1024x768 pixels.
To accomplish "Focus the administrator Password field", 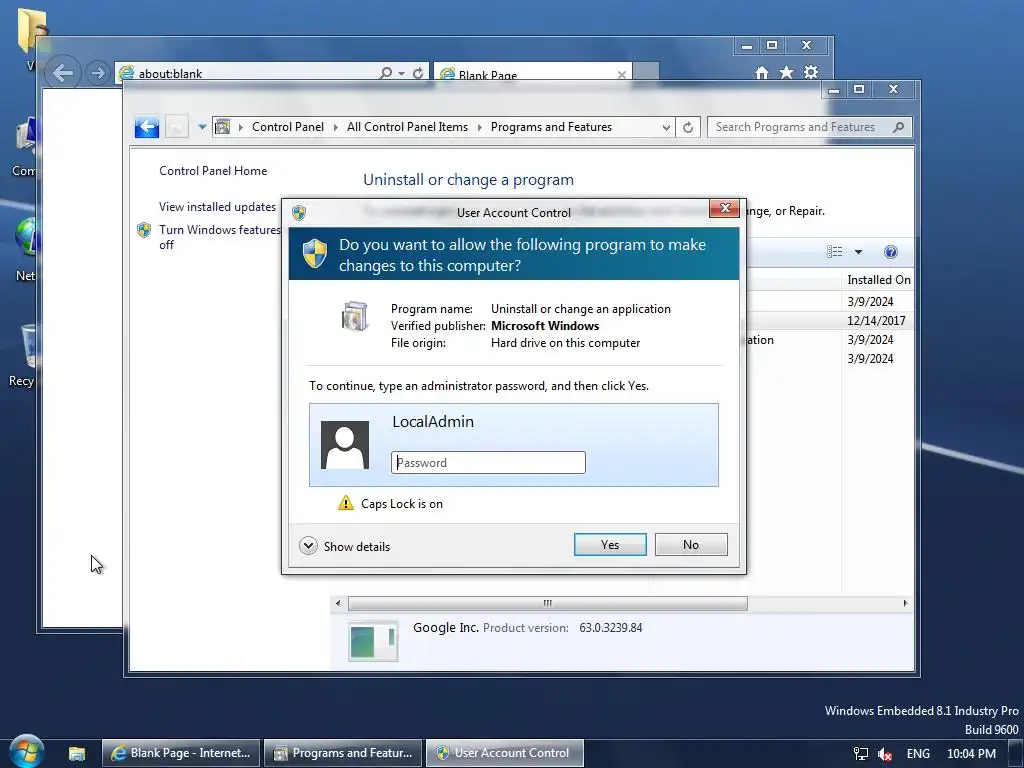I will (x=488, y=462).
